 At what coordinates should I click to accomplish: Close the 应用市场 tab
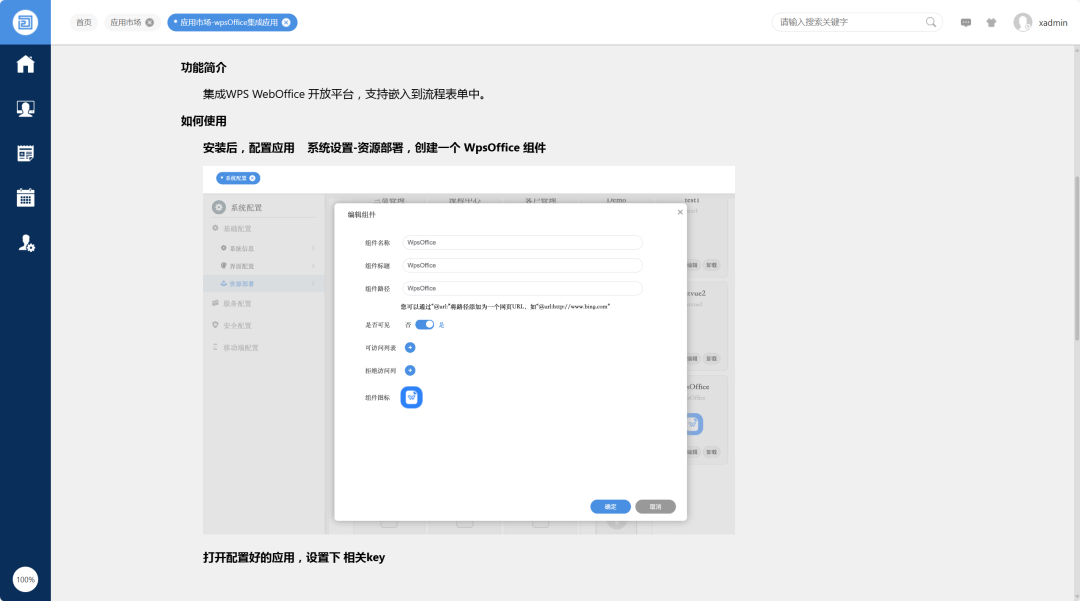tap(149, 23)
